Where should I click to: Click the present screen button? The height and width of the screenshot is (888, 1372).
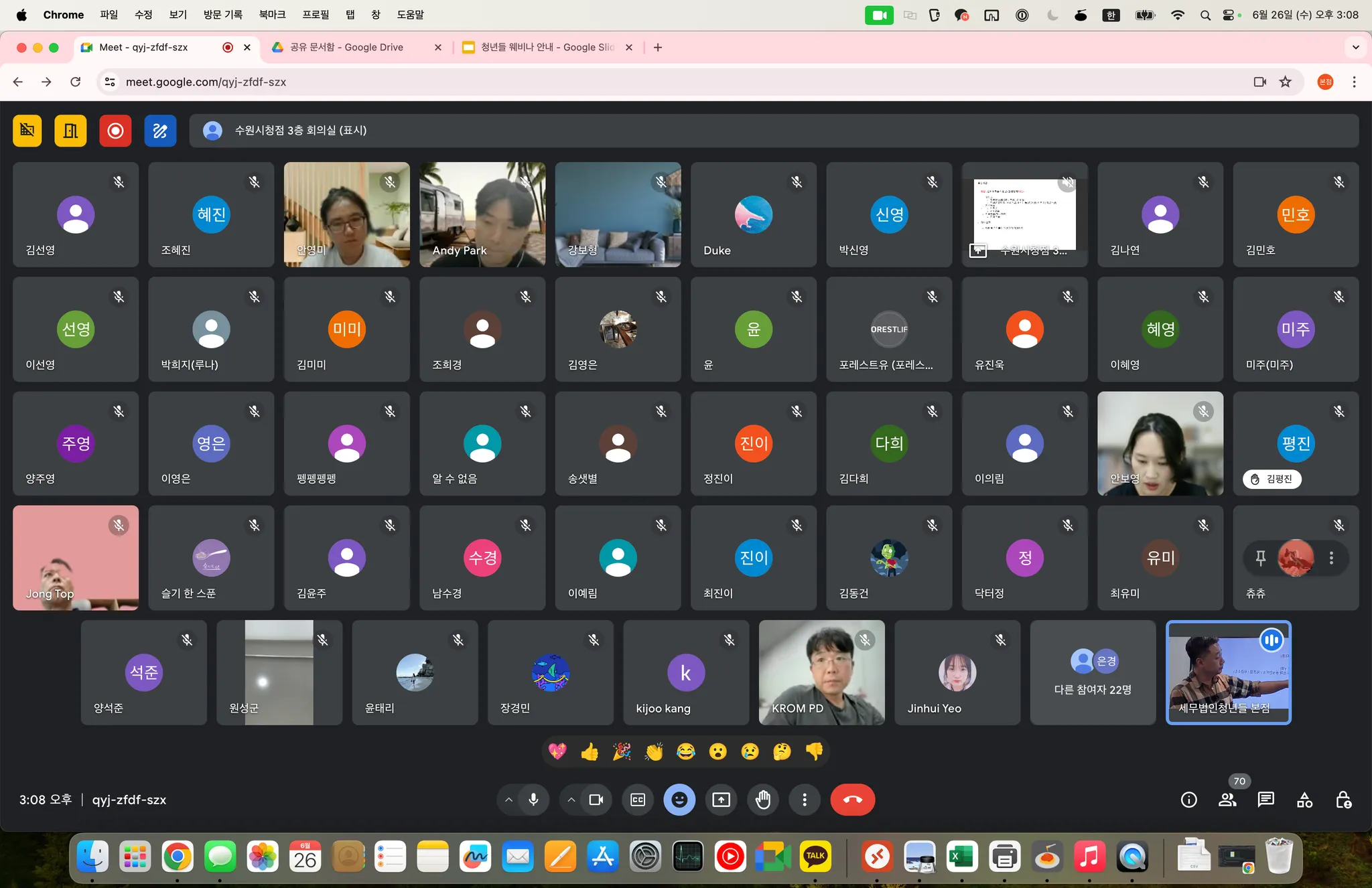(x=721, y=800)
